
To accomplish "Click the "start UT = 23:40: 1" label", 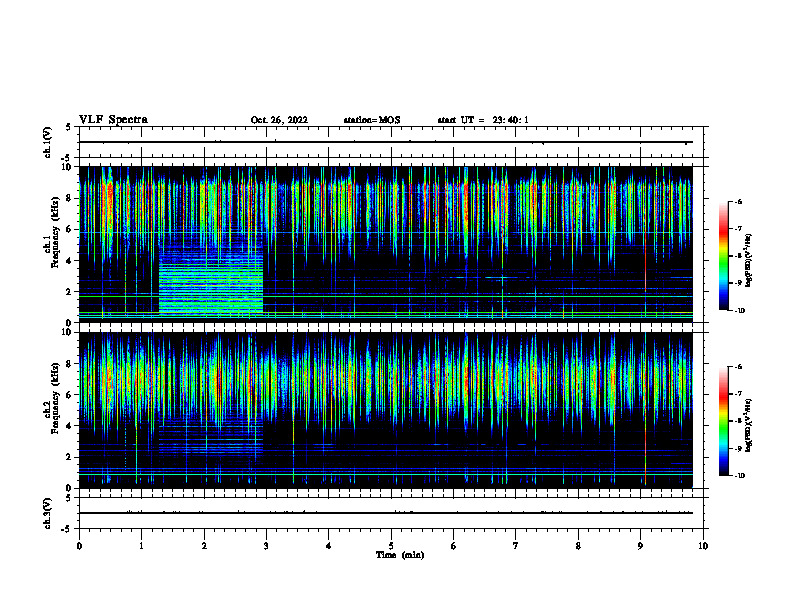I will tap(483, 120).
